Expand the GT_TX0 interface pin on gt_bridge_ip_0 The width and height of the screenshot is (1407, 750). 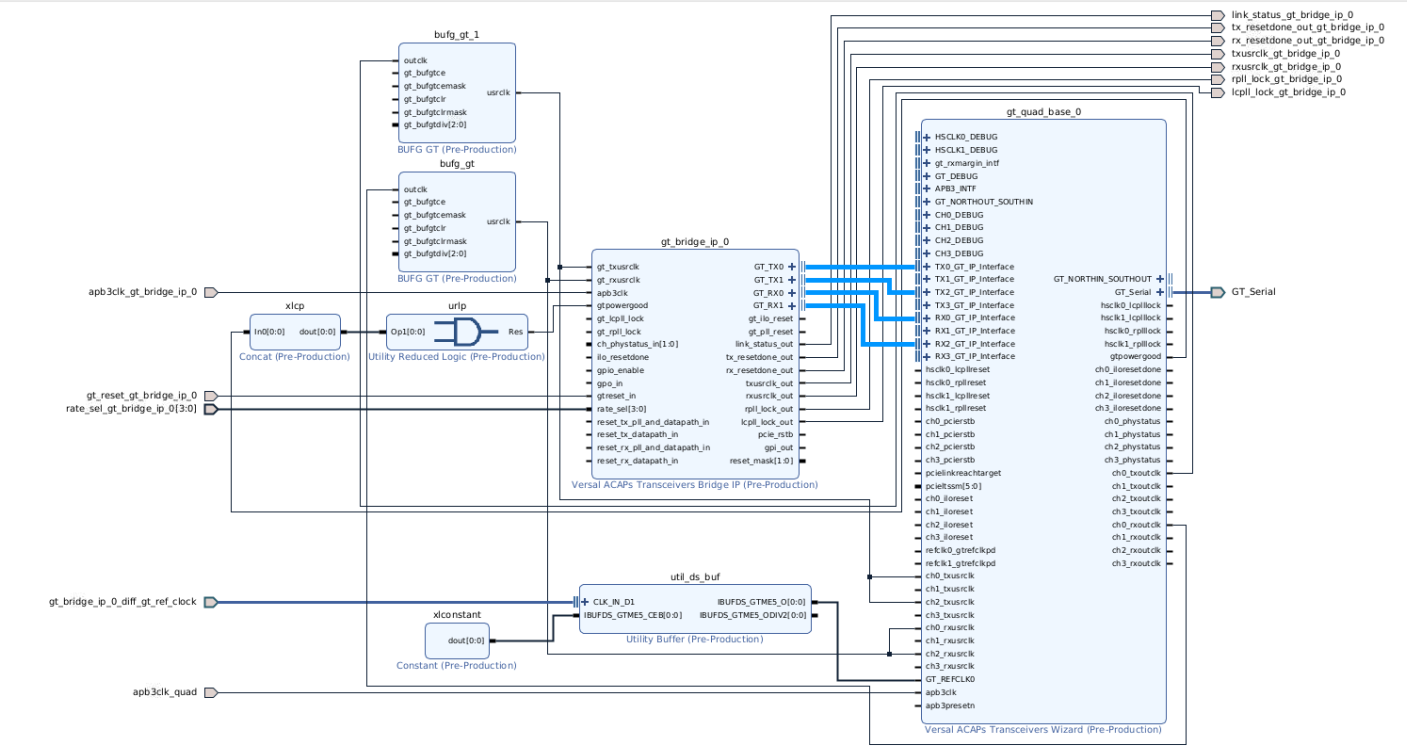[790, 267]
